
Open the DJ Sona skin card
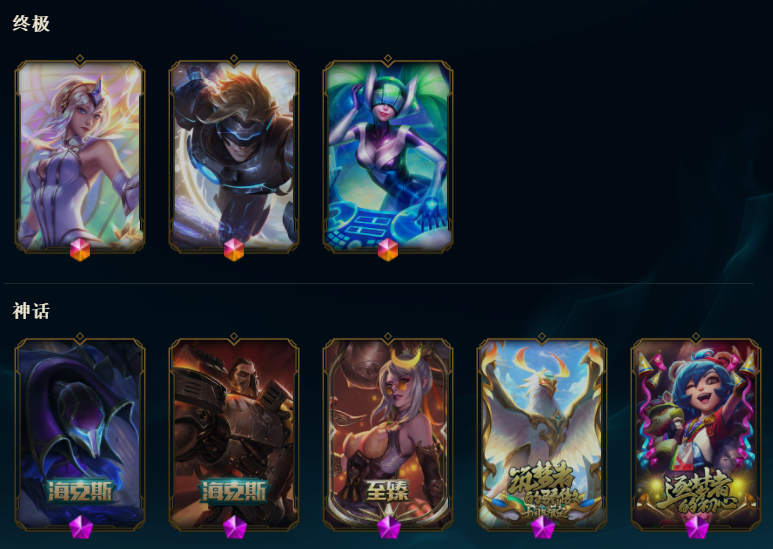pos(388,156)
